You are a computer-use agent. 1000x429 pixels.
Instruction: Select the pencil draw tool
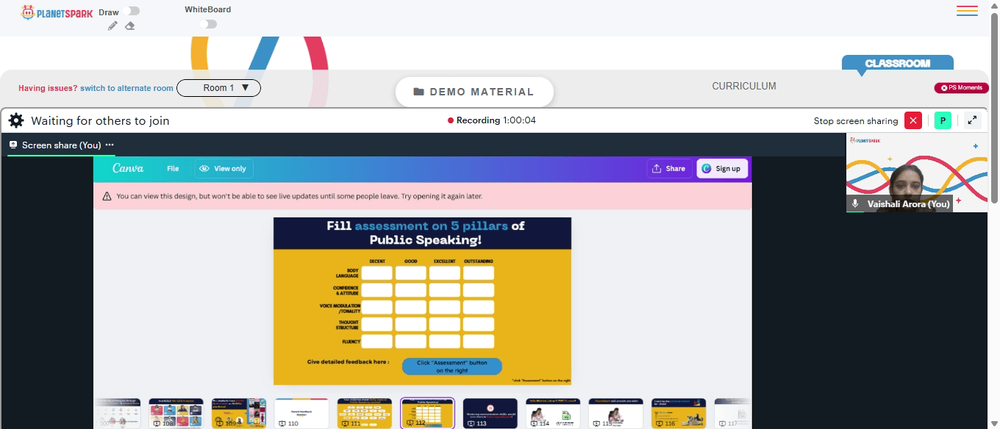coord(112,25)
